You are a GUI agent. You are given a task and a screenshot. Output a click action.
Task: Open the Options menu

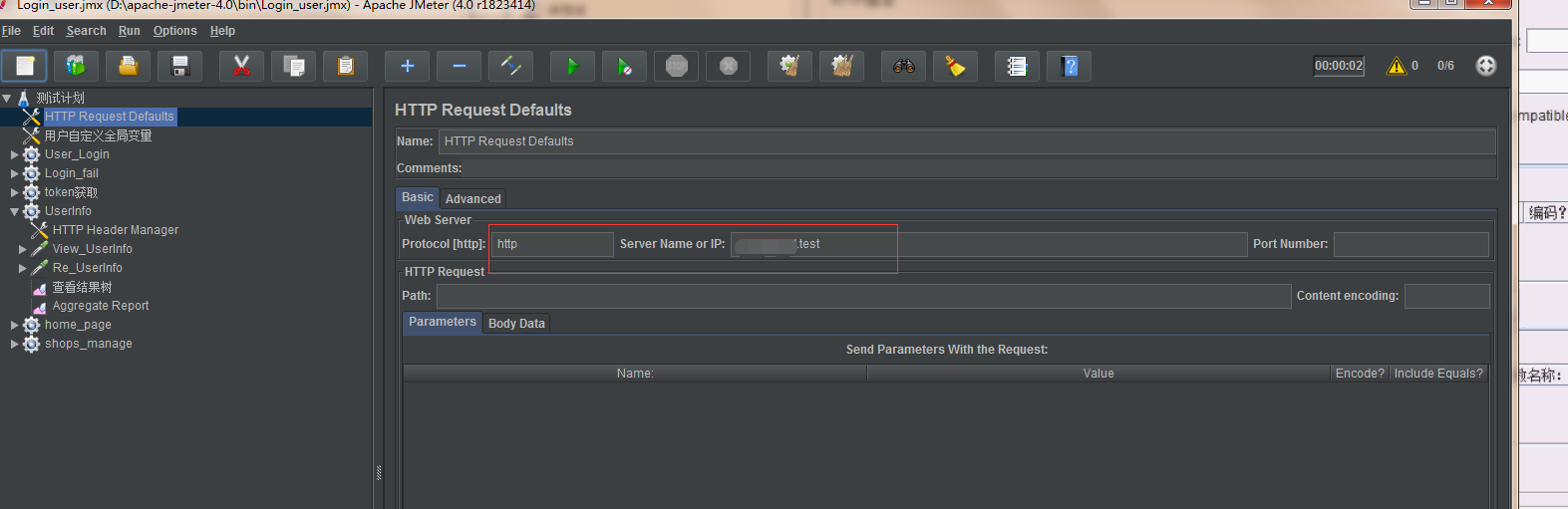(175, 31)
